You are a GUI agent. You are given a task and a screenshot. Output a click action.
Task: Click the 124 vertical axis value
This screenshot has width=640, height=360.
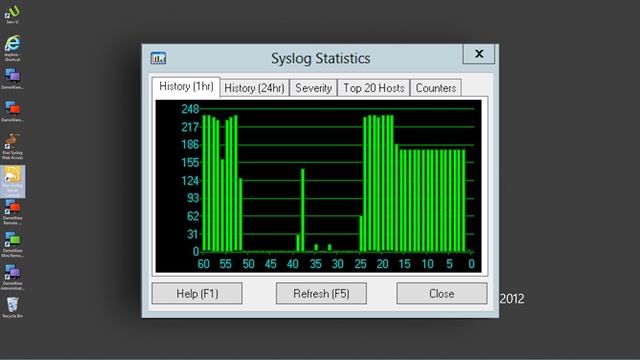(190, 180)
